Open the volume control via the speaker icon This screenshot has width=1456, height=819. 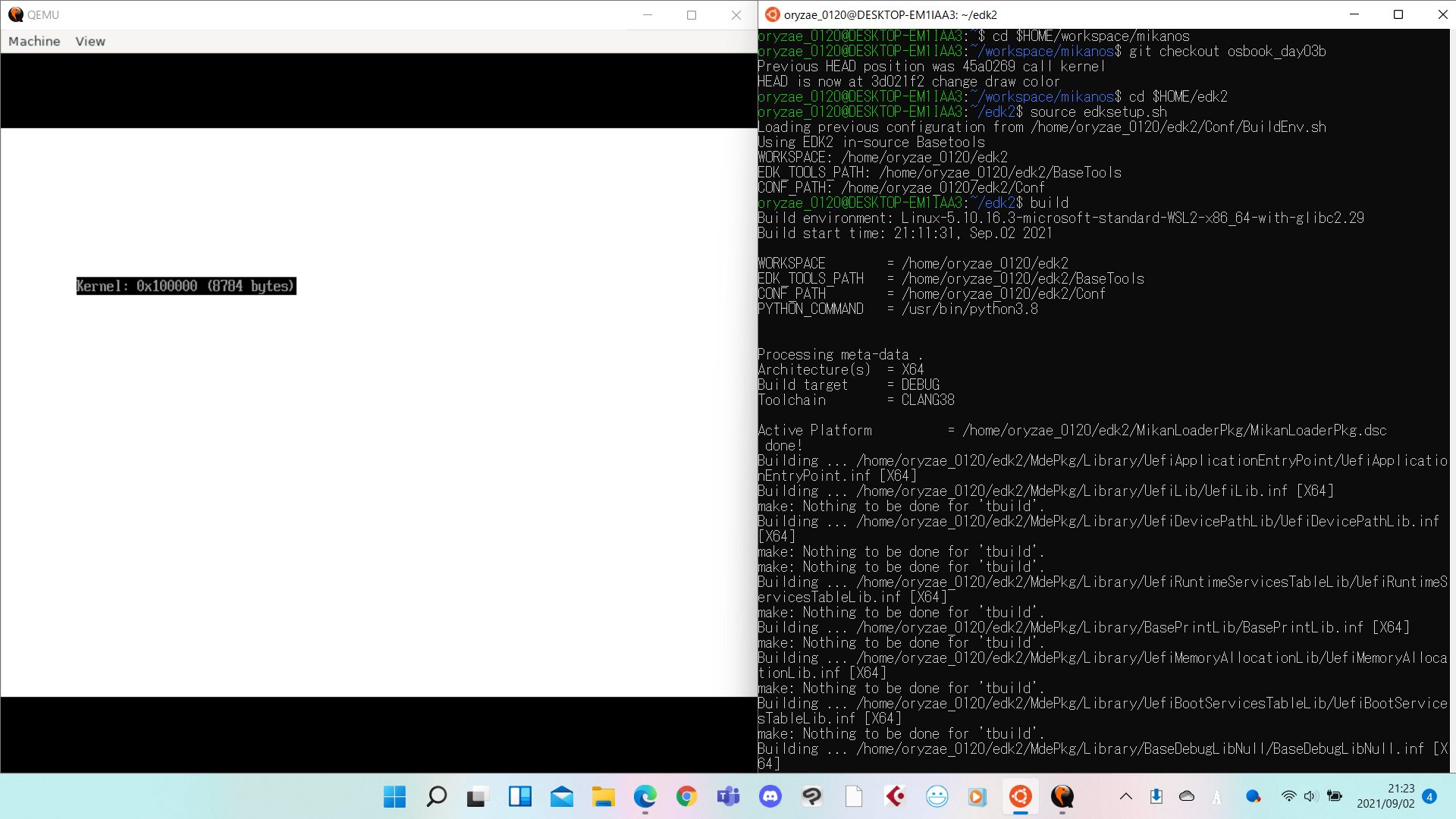pos(1310,797)
